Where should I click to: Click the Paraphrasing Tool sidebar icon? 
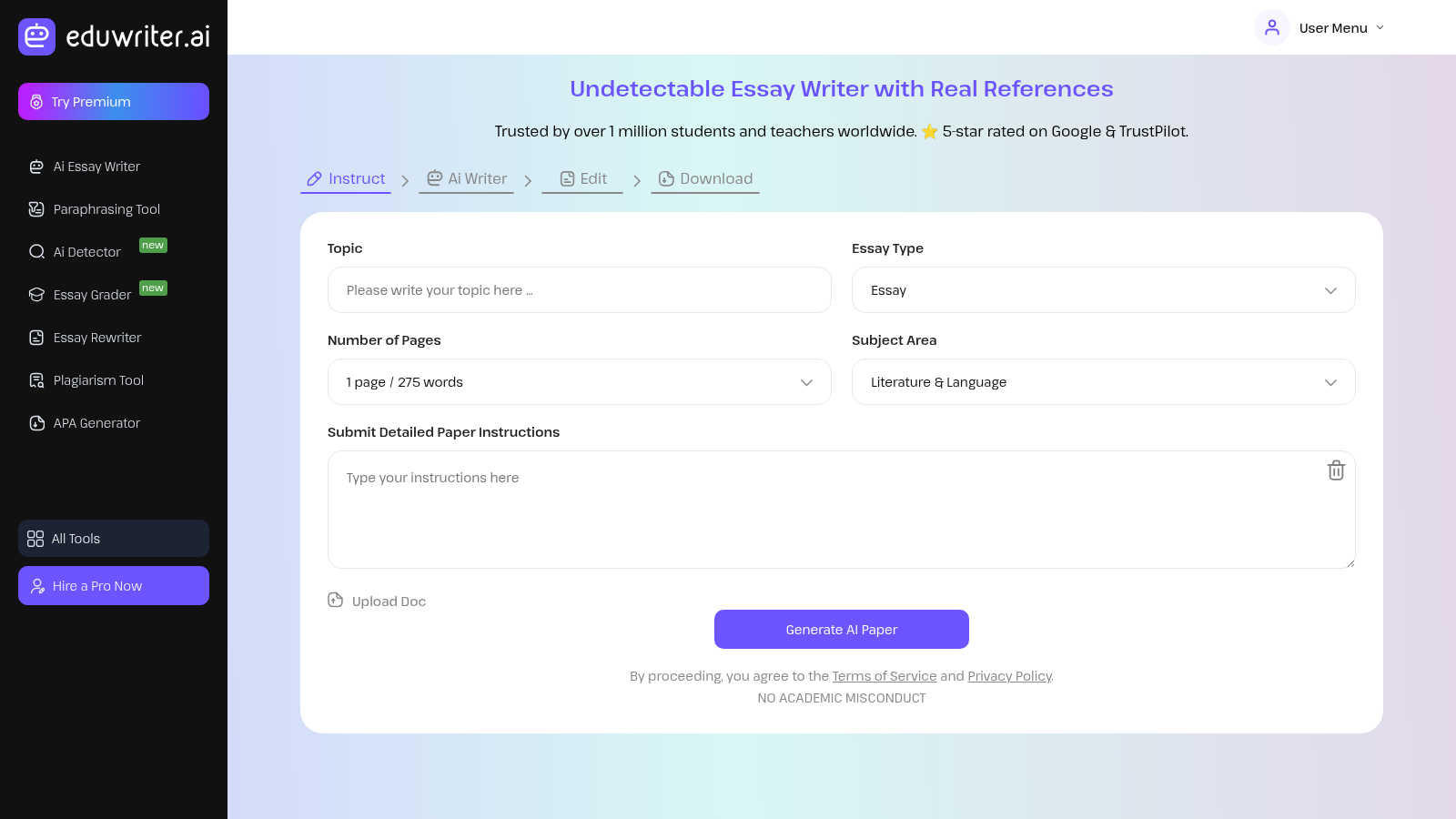pos(36,209)
